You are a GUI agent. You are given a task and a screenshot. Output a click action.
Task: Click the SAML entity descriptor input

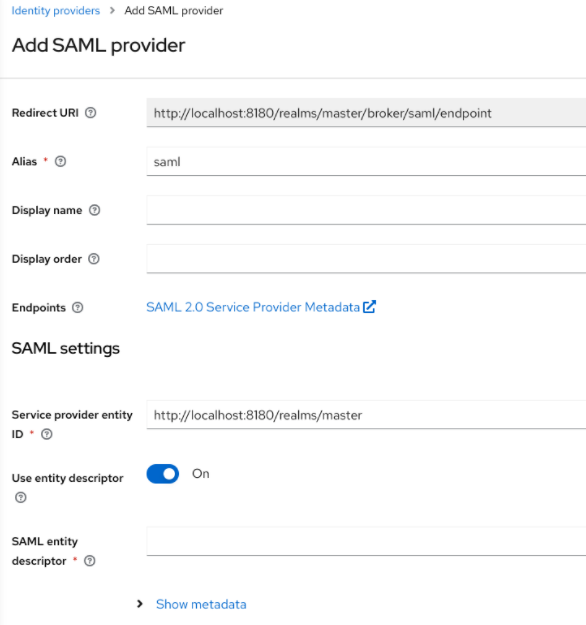pos(366,541)
